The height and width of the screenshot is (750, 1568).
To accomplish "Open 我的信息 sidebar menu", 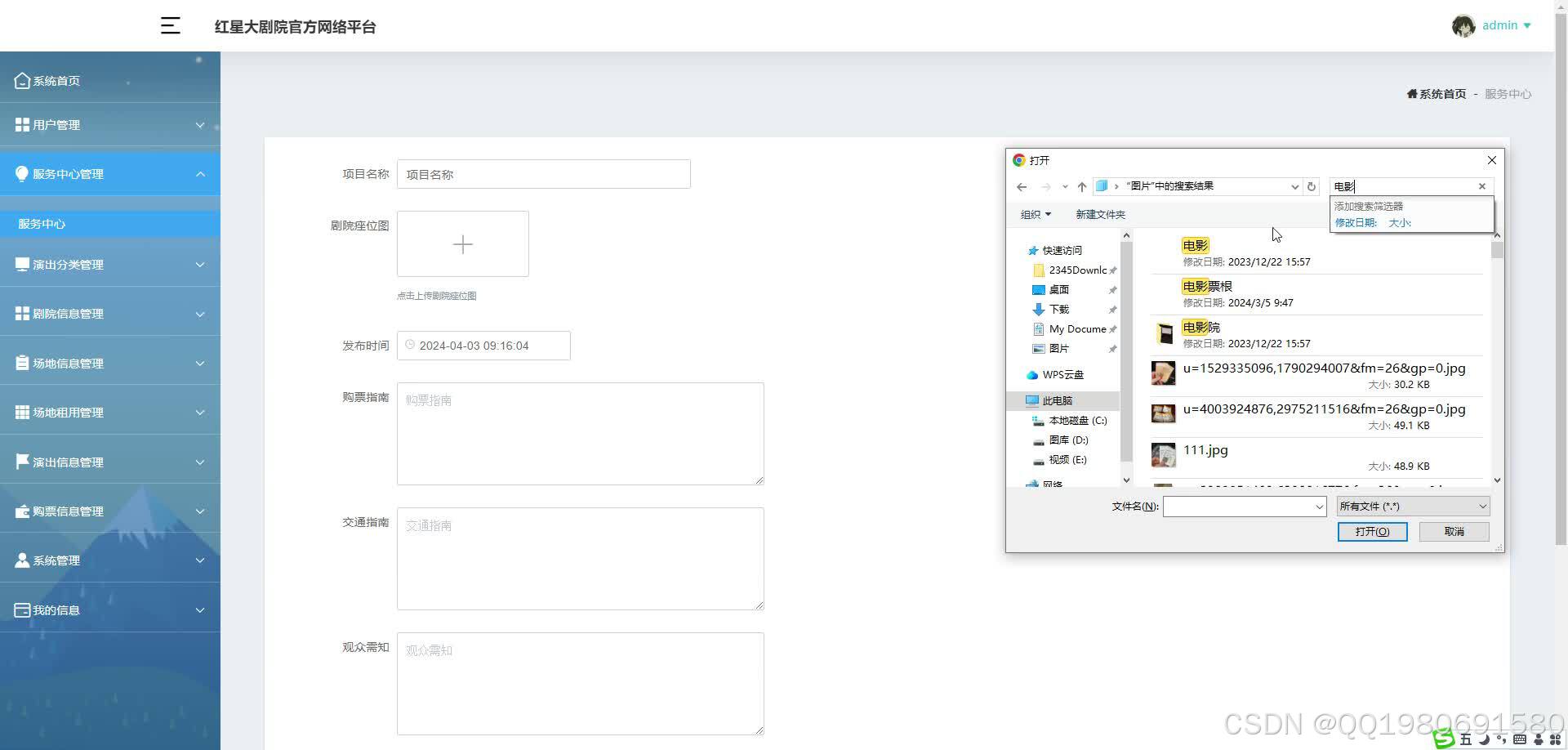I will tap(110, 609).
